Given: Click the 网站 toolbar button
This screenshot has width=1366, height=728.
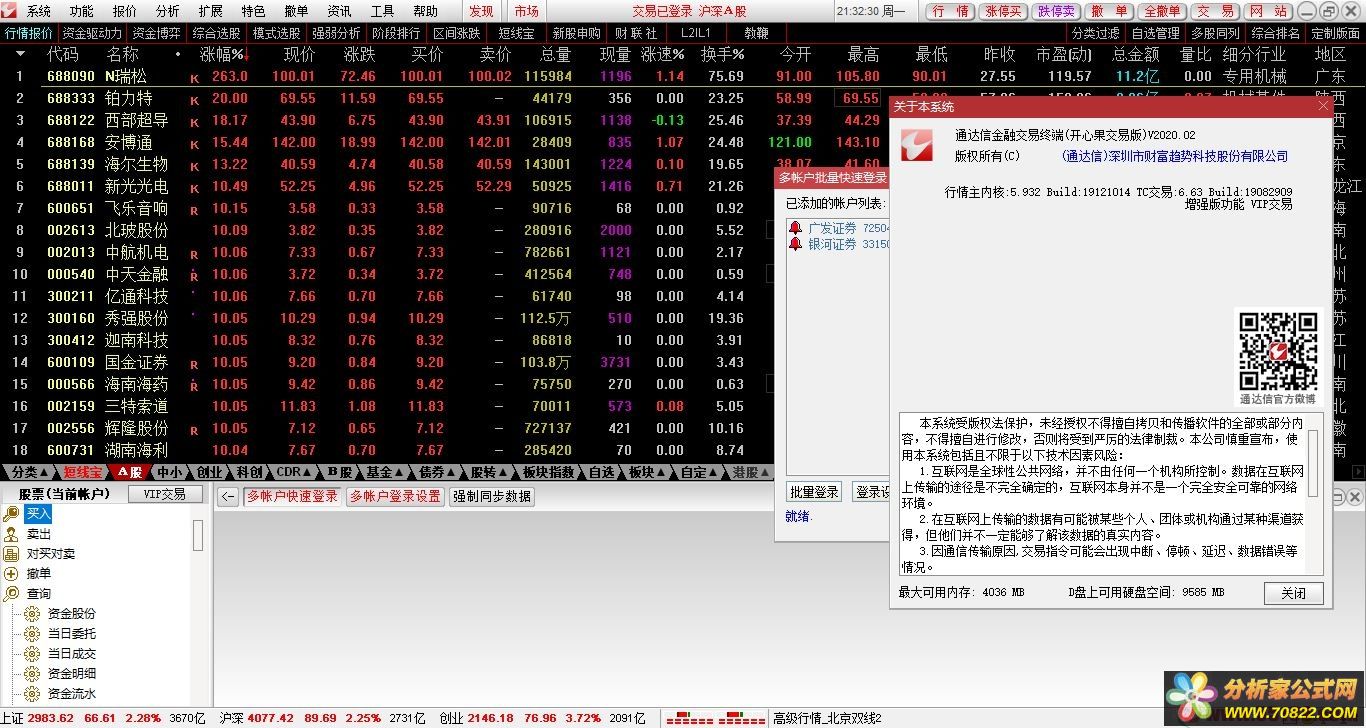Looking at the screenshot, I should [1269, 11].
